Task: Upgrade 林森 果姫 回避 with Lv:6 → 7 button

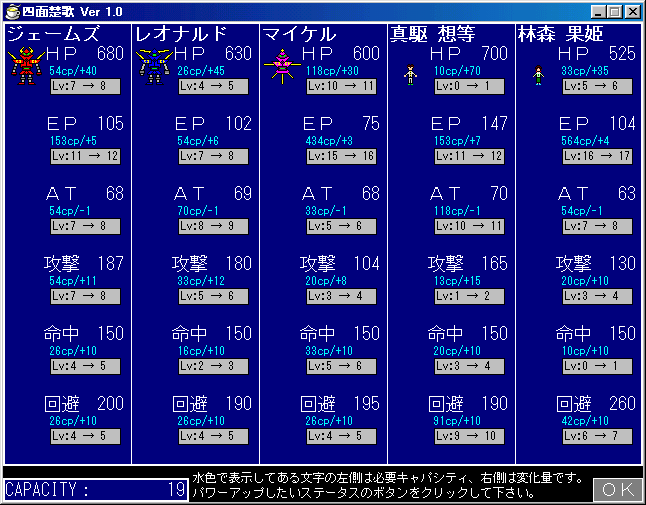Action: pyautogui.click(x=598, y=437)
